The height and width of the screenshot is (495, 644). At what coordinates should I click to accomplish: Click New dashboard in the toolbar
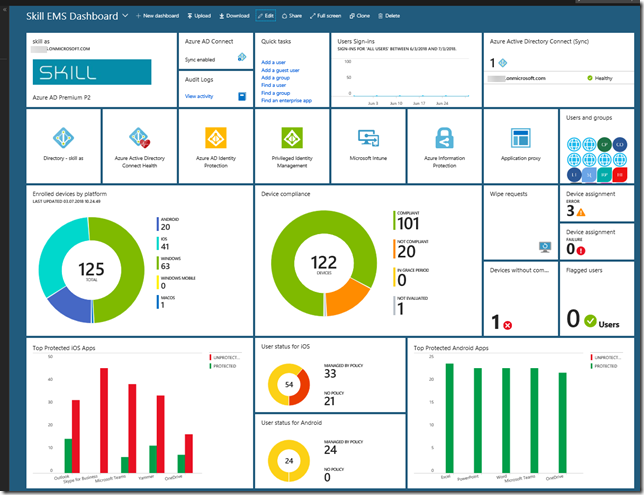[x=157, y=17]
